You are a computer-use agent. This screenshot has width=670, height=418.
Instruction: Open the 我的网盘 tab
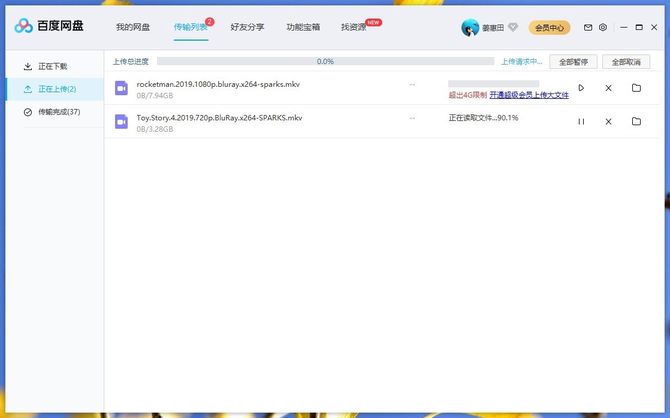[x=133, y=27]
